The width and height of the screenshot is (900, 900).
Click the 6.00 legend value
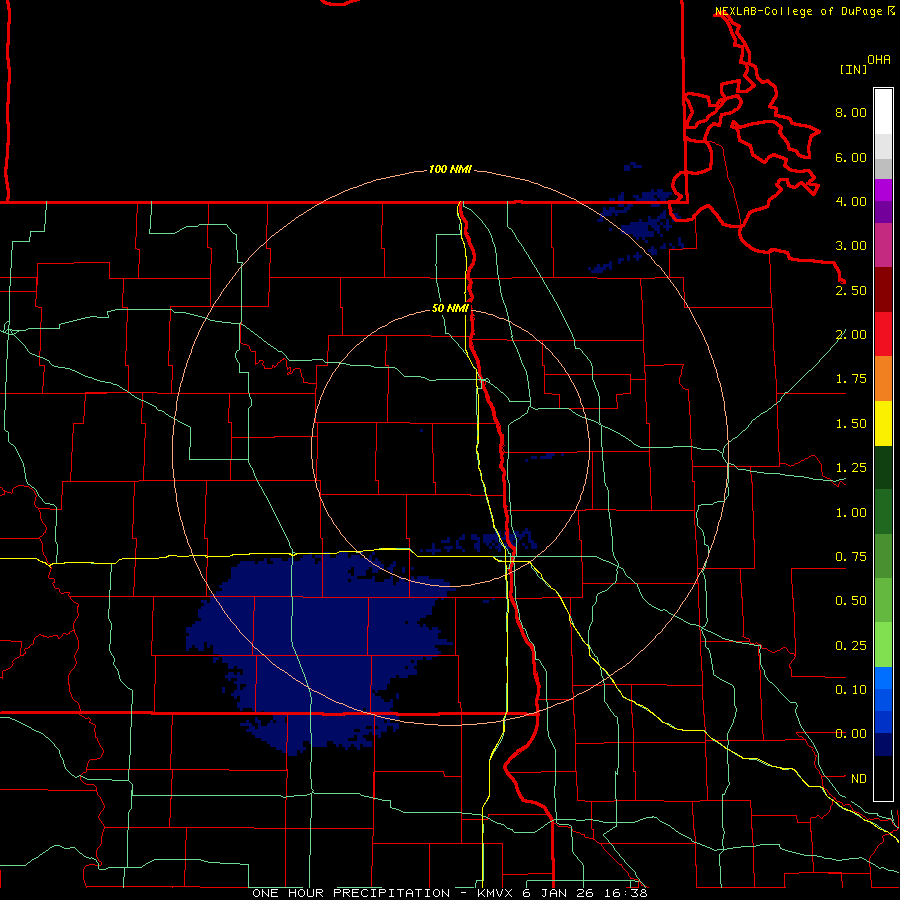[851, 157]
